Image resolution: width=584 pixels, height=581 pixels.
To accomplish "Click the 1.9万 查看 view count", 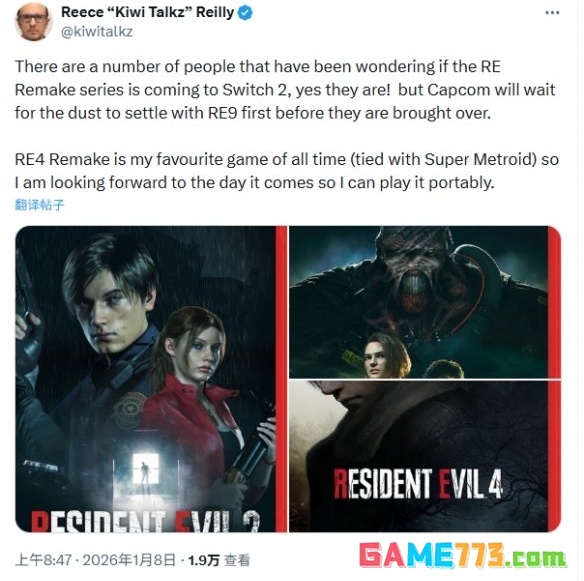I will (219, 560).
